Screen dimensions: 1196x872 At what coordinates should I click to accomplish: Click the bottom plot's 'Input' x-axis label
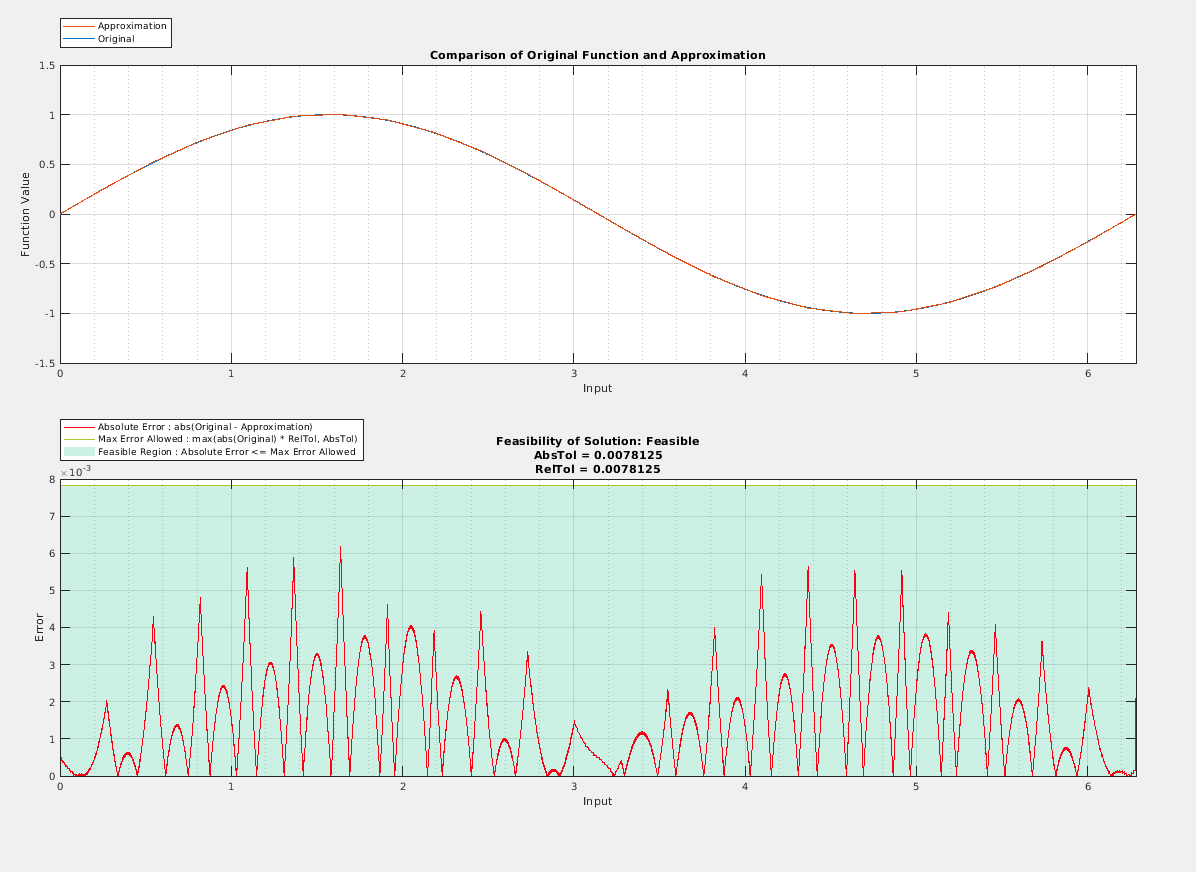tap(597, 801)
